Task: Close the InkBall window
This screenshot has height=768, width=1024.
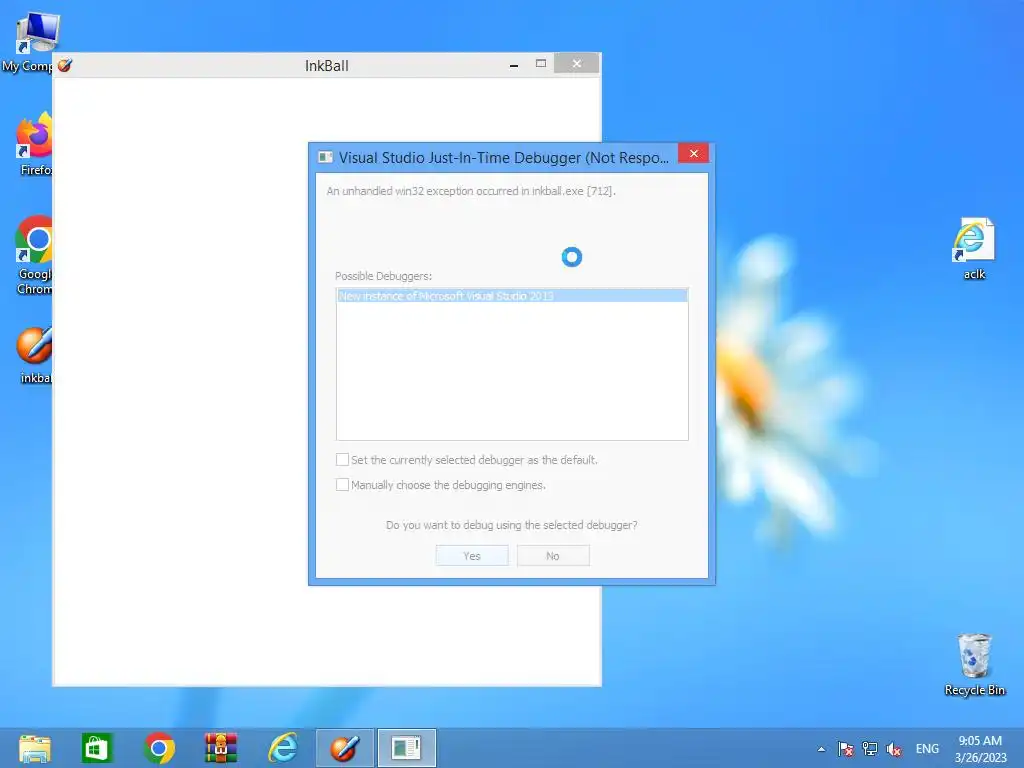Action: (x=577, y=63)
